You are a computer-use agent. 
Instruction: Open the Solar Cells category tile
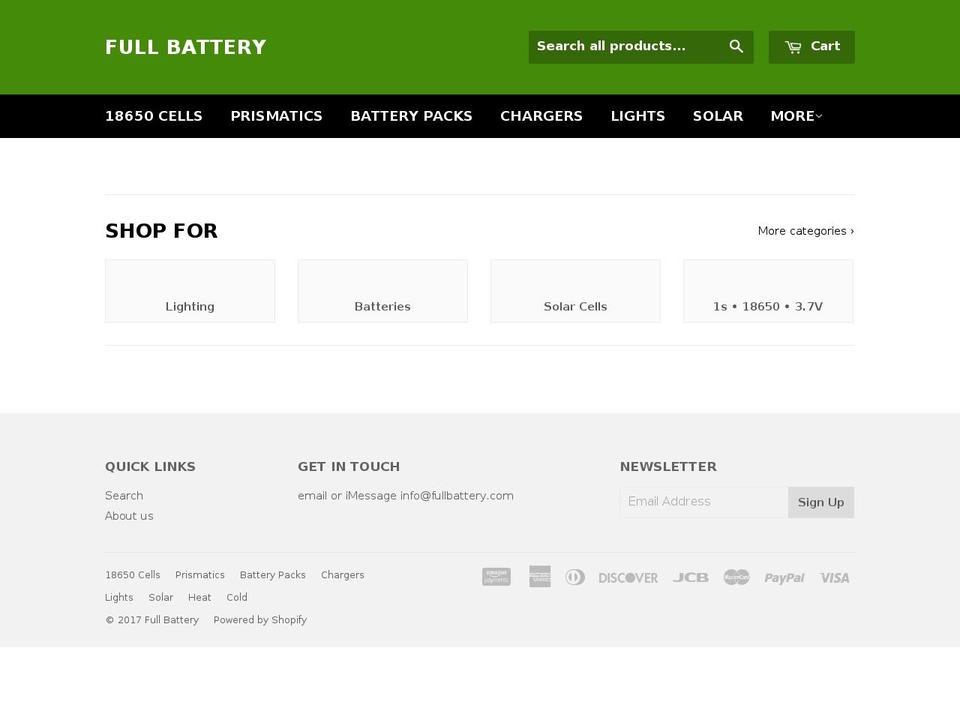click(x=575, y=291)
